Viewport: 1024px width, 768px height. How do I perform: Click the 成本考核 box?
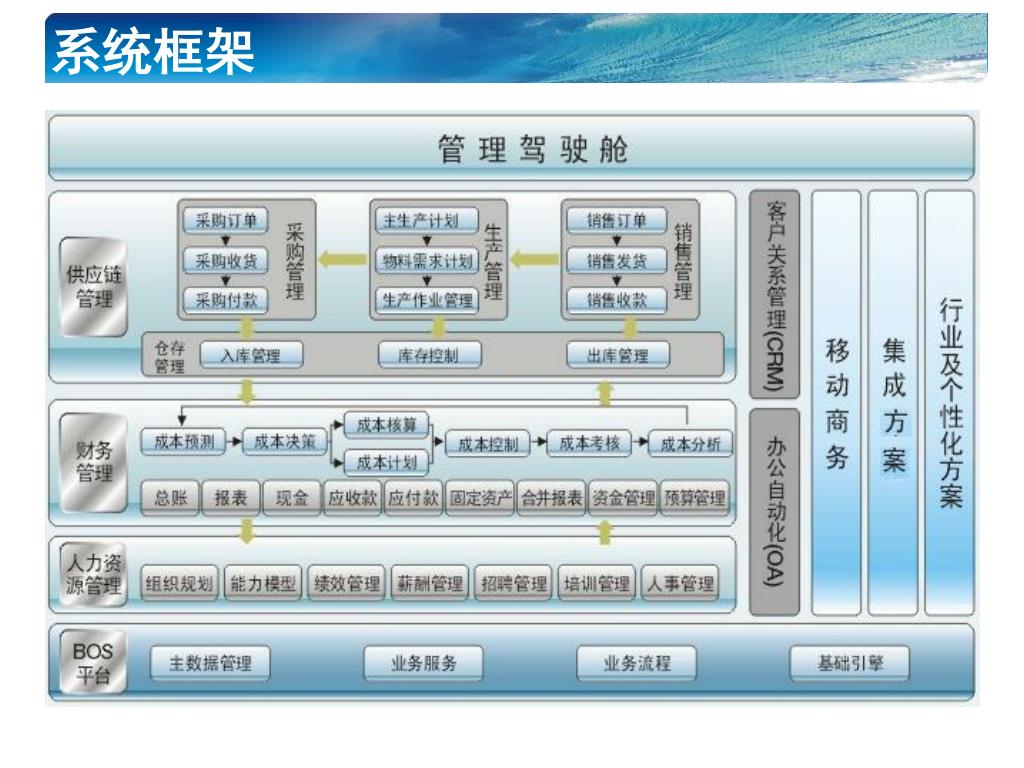coord(589,444)
